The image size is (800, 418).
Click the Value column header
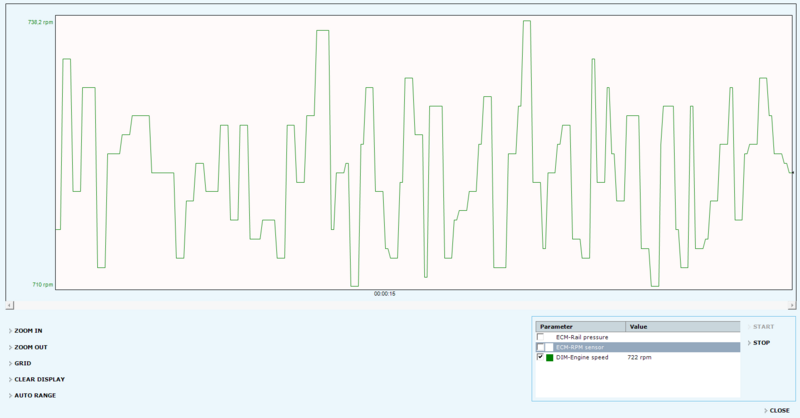click(683, 327)
